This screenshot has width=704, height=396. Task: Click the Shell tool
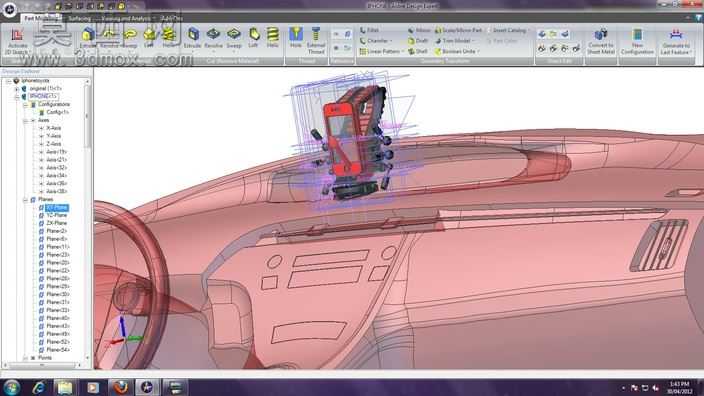coord(418,52)
